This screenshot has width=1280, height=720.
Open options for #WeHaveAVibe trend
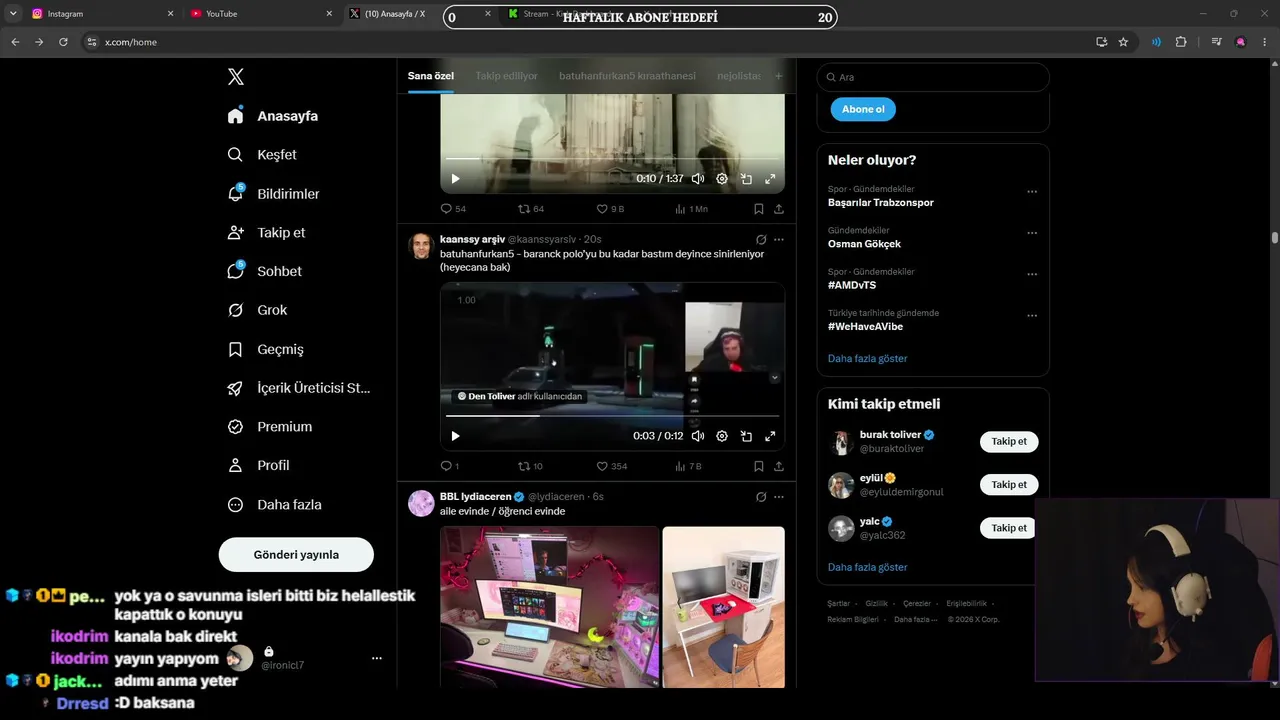(x=1032, y=316)
